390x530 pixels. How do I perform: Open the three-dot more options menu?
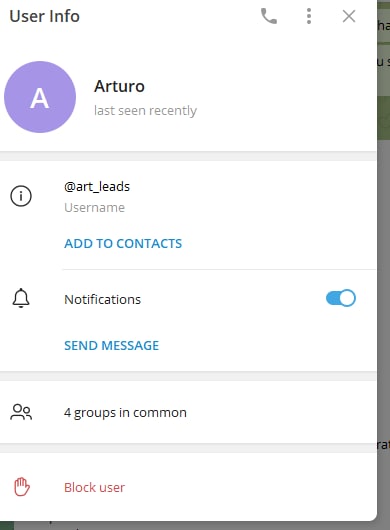coord(309,16)
